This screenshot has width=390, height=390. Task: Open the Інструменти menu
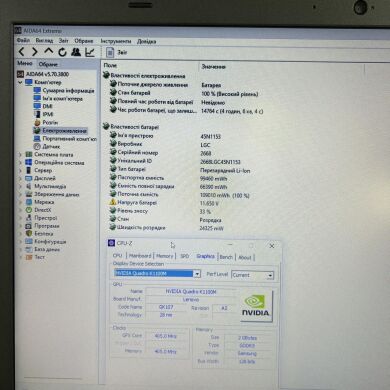tap(116, 41)
